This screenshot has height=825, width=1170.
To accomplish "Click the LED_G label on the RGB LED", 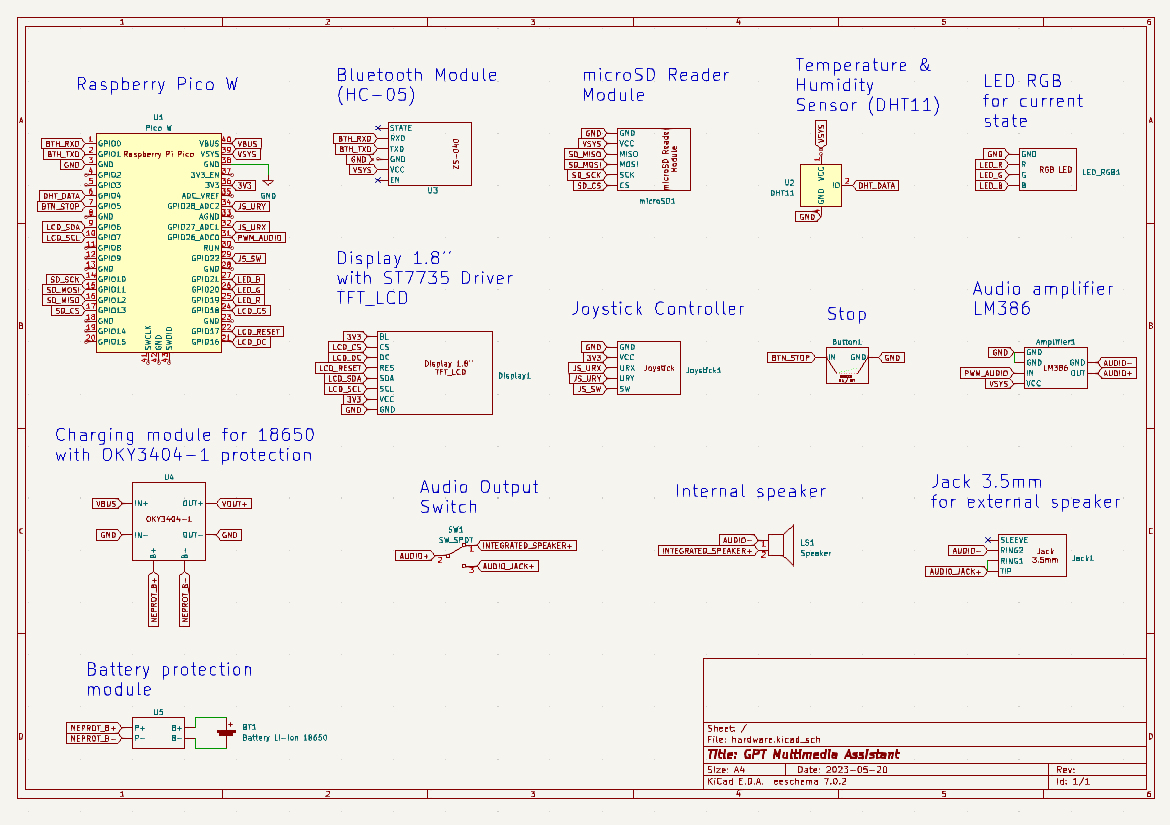I will point(992,175).
